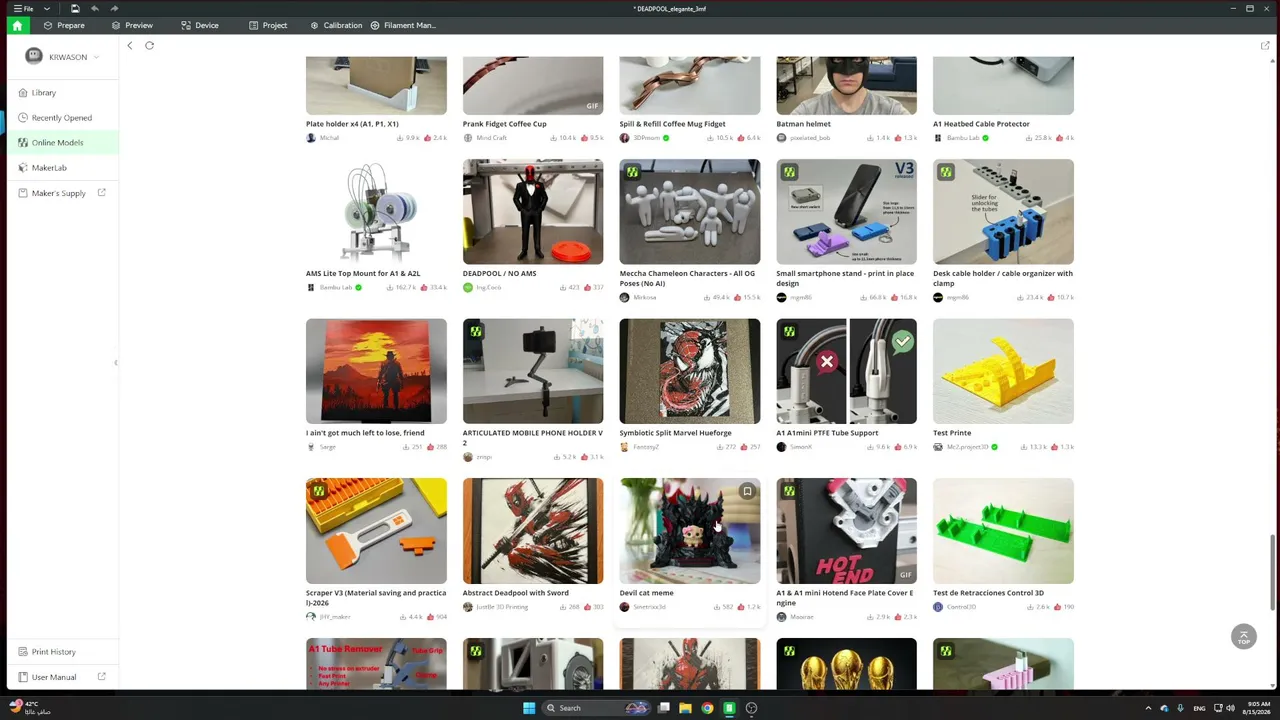This screenshot has width=1280, height=720.
Task: Redo using the right arrow icon
Action: click(114, 8)
